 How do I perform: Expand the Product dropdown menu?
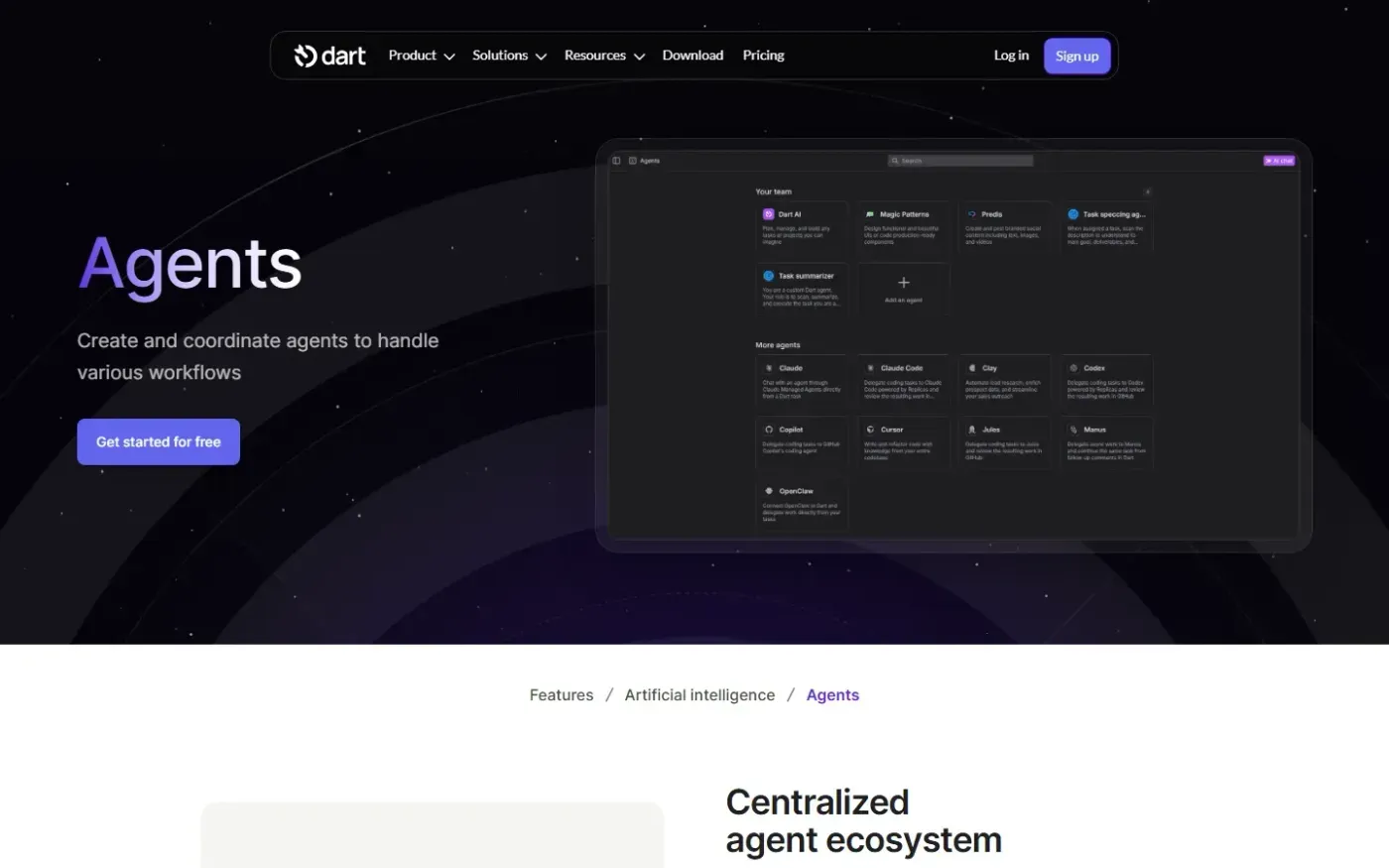point(422,56)
